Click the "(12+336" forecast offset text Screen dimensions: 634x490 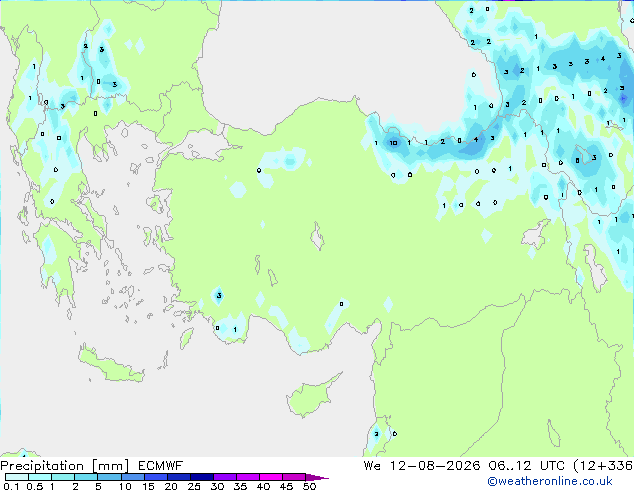603,466
